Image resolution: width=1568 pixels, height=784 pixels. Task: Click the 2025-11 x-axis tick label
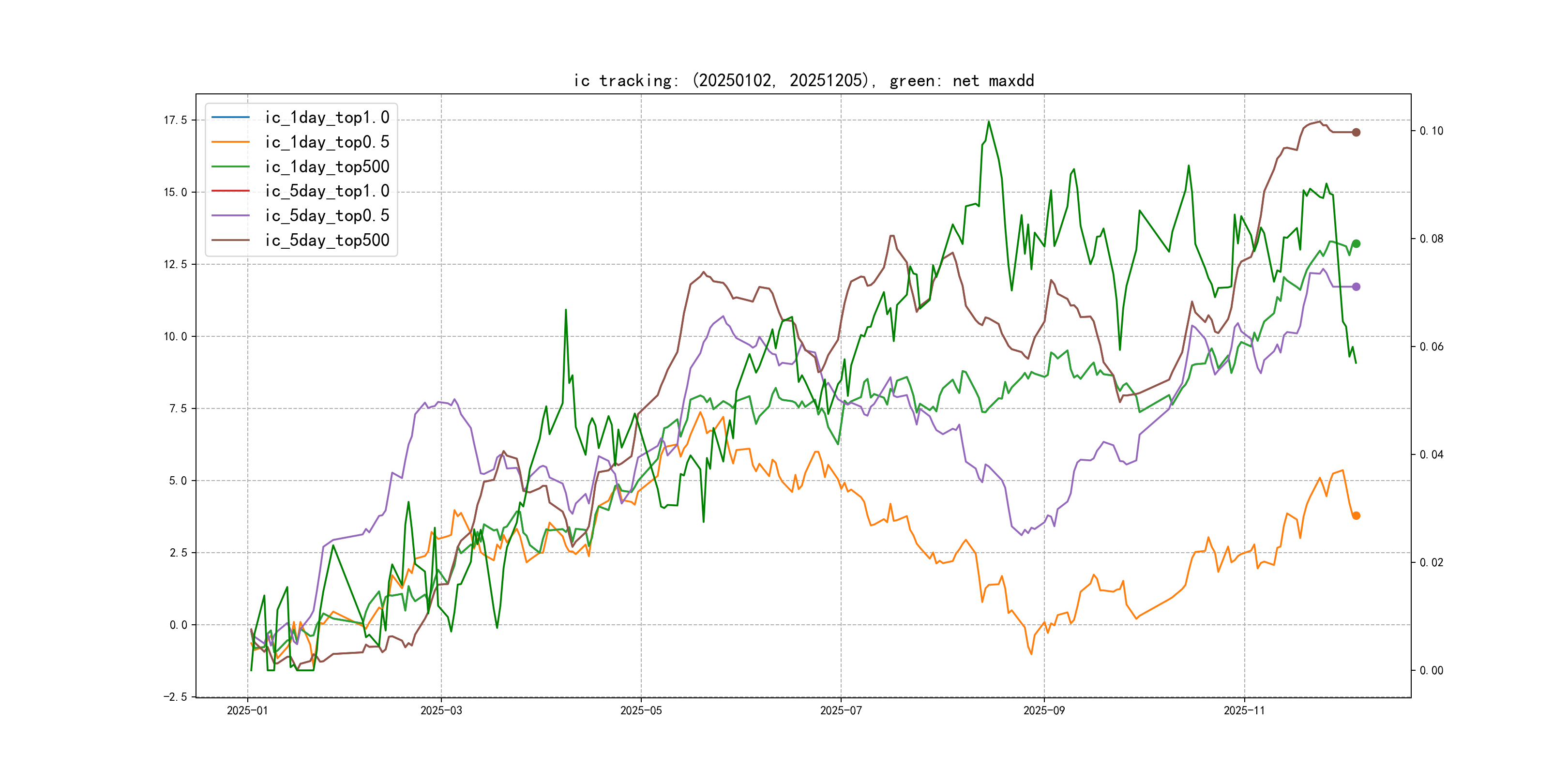tap(1244, 710)
